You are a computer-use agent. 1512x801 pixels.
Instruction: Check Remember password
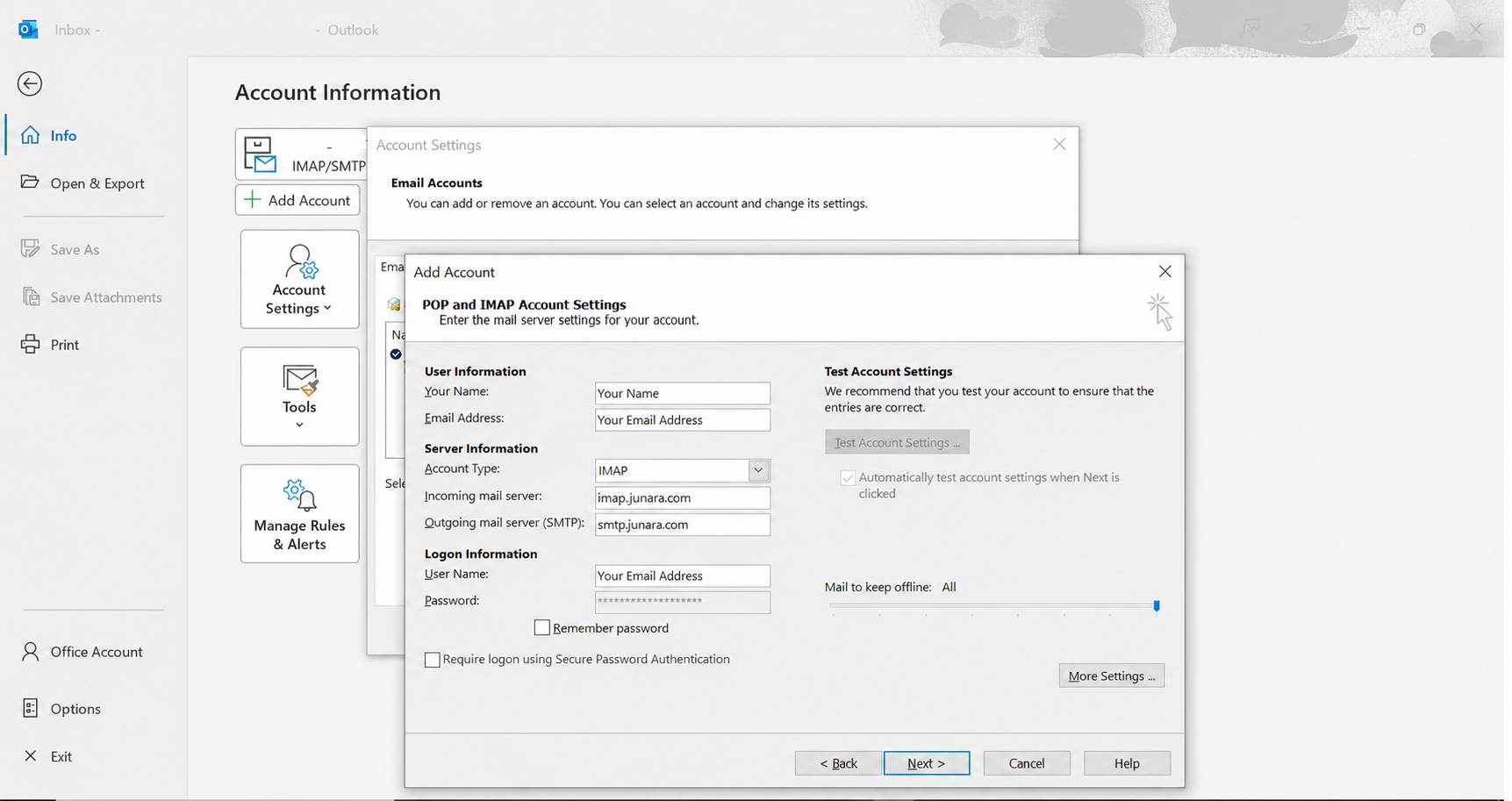(542, 627)
